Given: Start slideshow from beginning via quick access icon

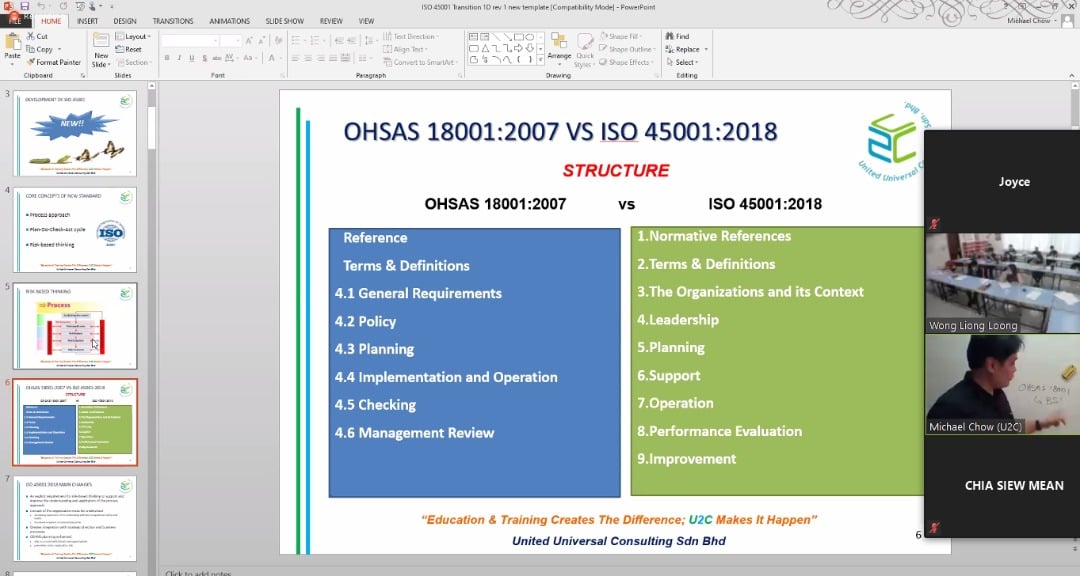Looking at the screenshot, I should (x=80, y=6).
